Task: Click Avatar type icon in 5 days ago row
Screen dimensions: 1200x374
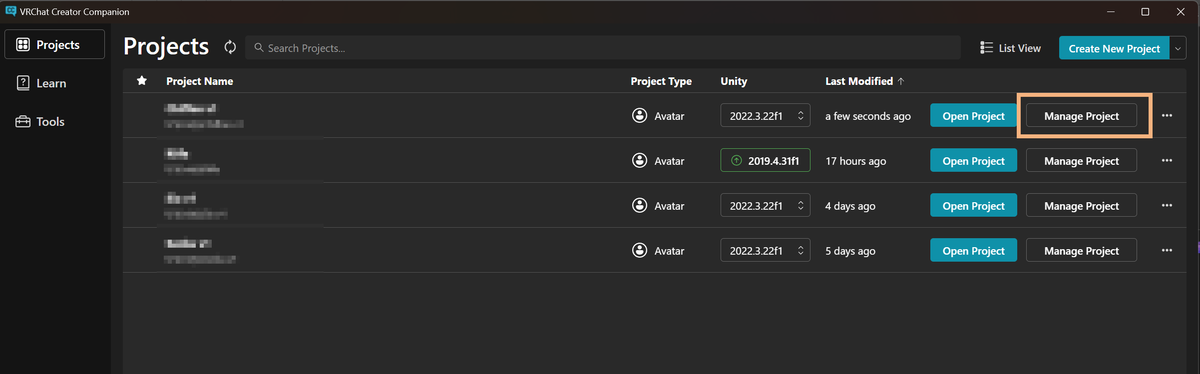Action: click(640, 250)
